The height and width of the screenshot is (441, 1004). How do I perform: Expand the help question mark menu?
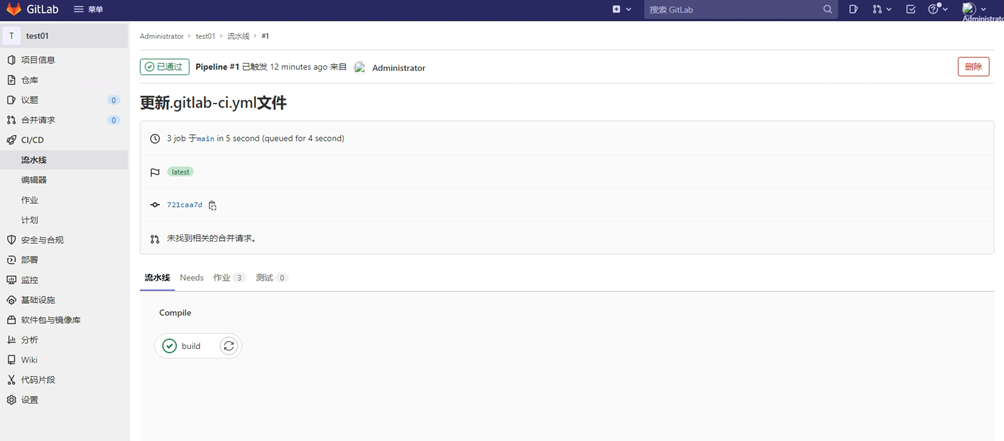click(937, 9)
